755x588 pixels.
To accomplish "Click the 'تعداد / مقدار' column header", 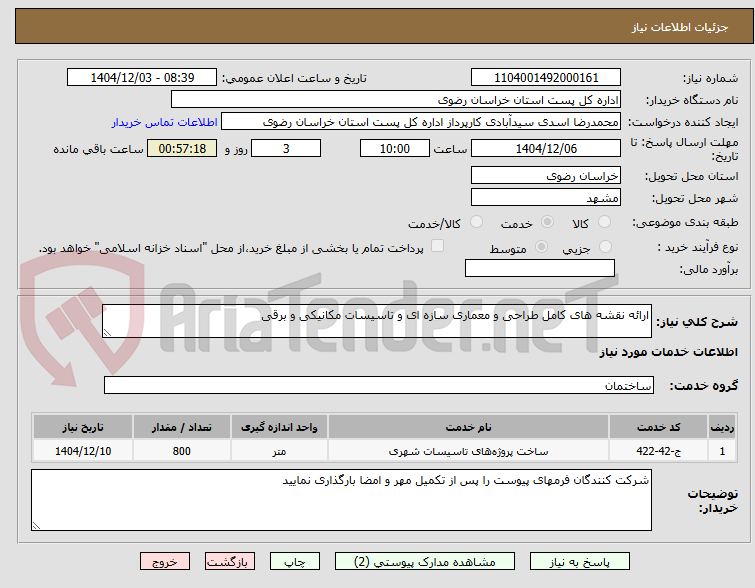I will pos(182,427).
